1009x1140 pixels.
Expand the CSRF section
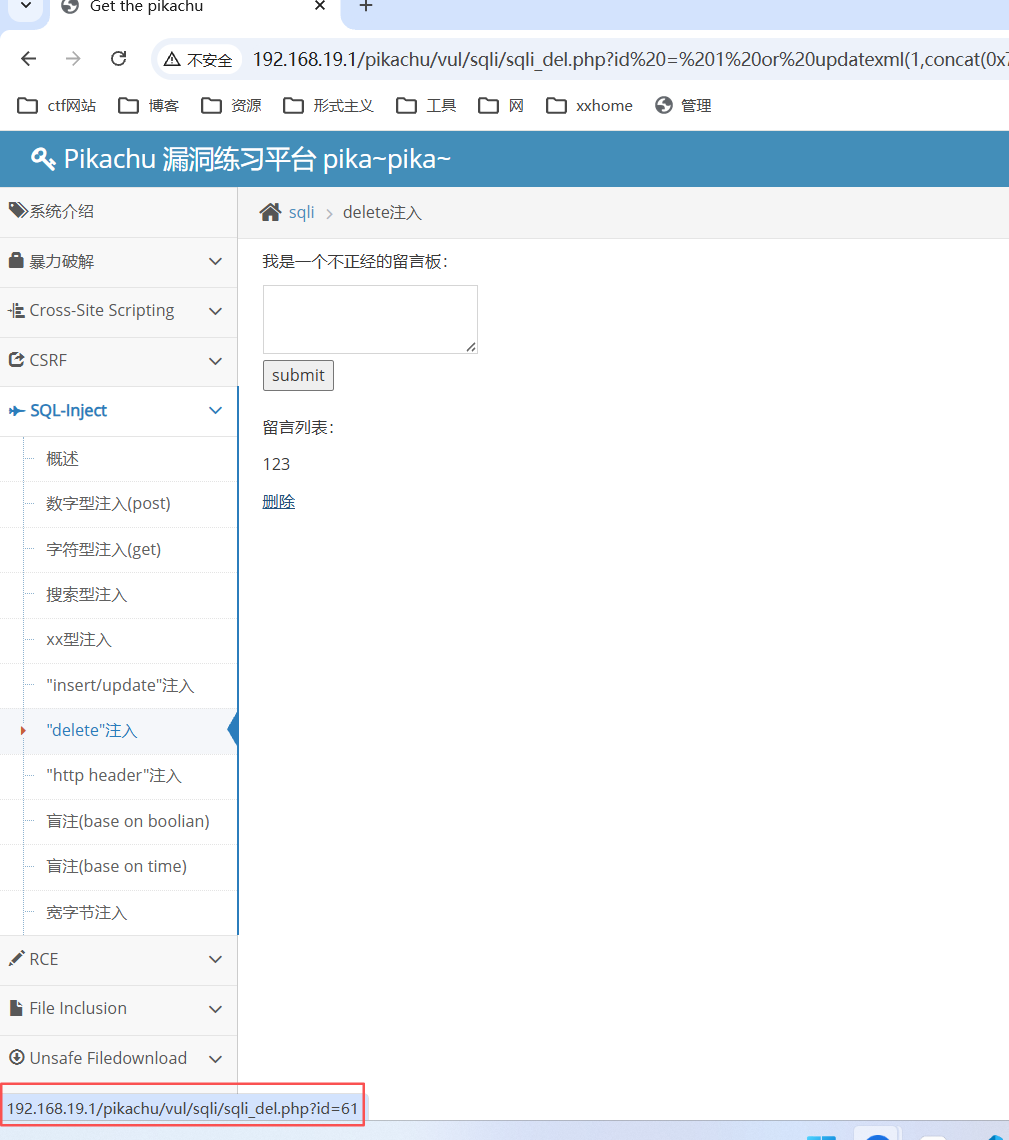(x=118, y=361)
